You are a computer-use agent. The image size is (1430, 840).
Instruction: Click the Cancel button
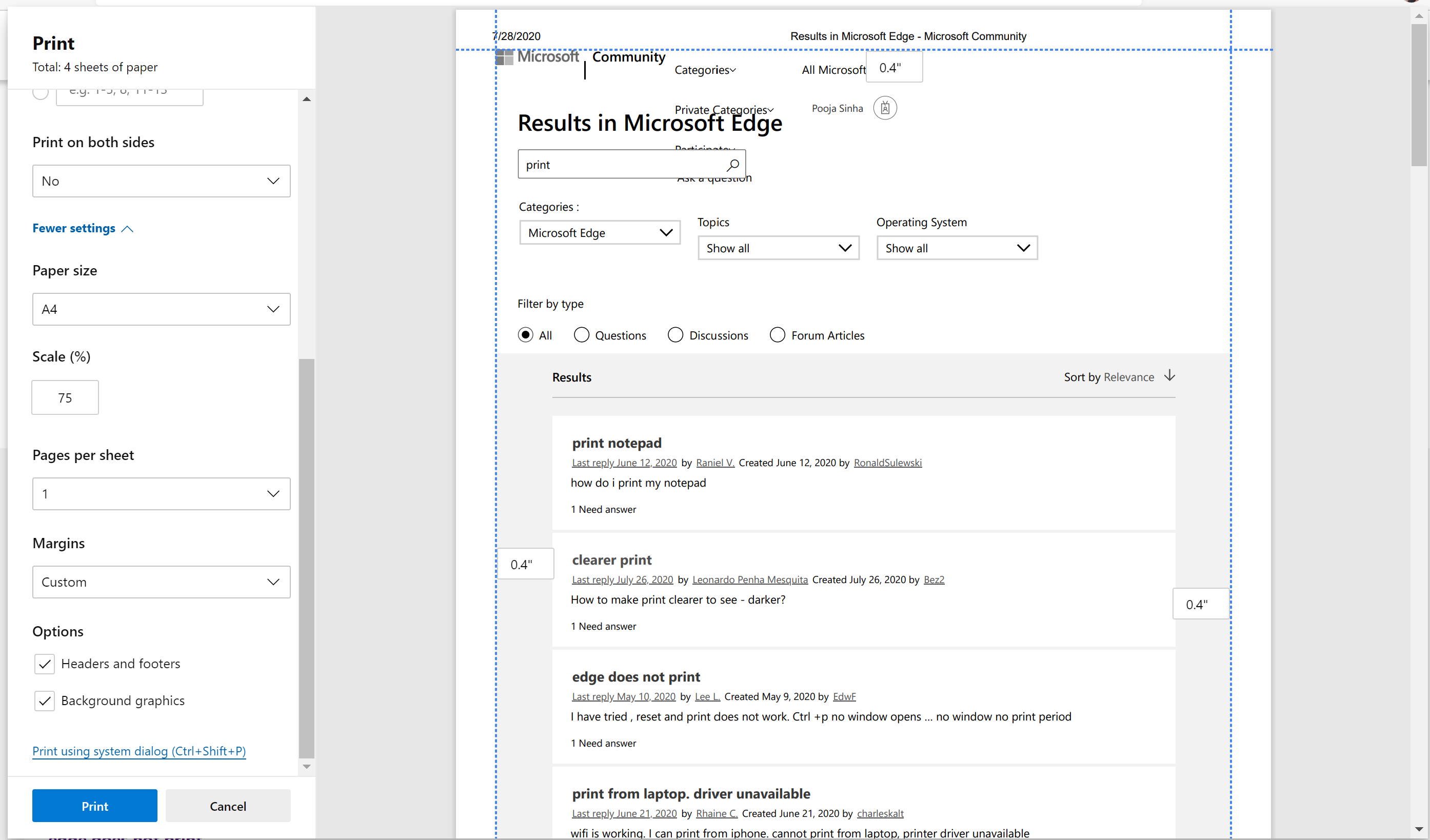[x=228, y=806]
